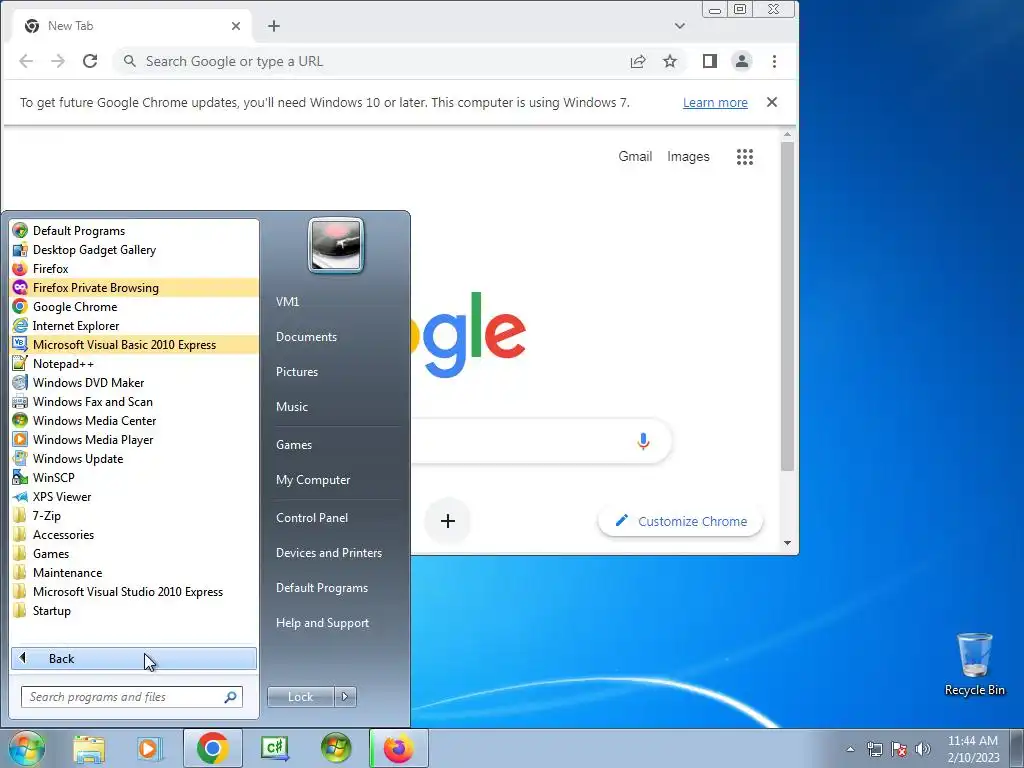Image resolution: width=1024 pixels, height=768 pixels.
Task: Click Chrome's back arrow
Action: pos(26,61)
